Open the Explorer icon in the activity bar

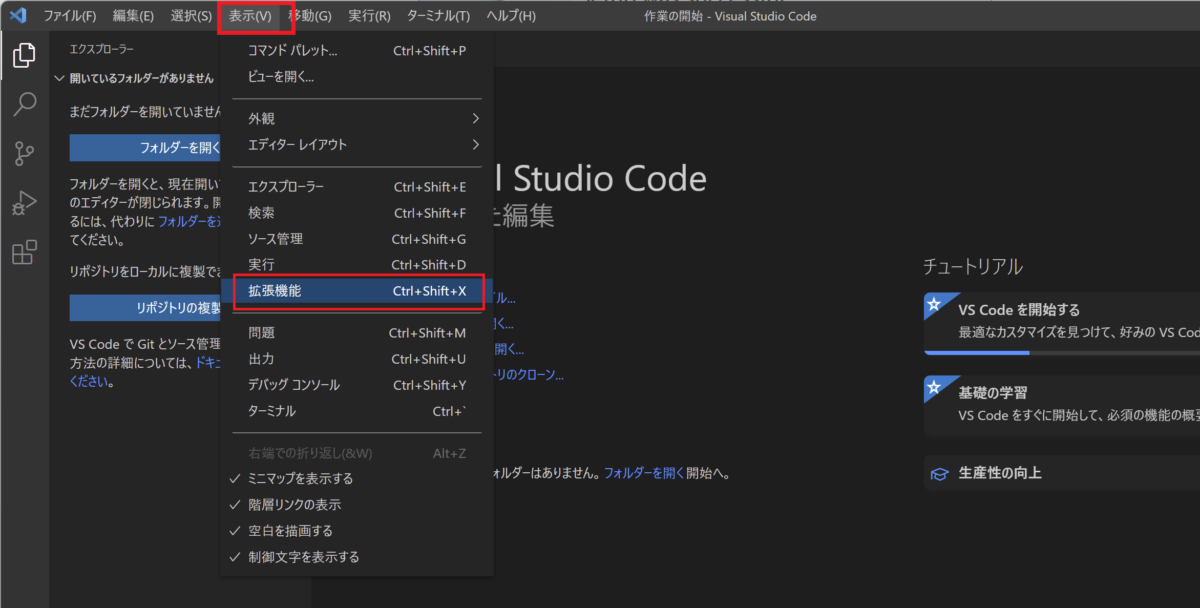tap(22, 56)
